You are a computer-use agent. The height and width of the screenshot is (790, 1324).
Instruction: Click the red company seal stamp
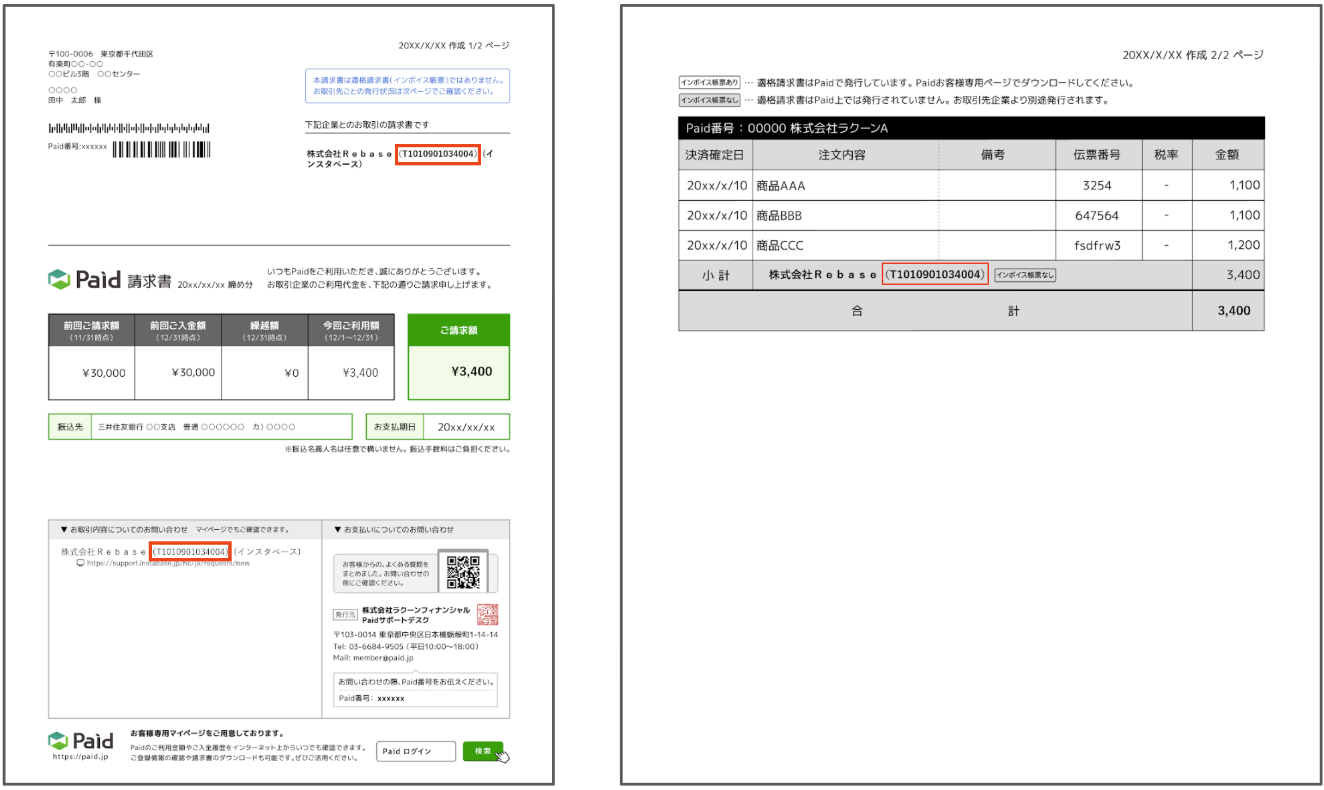click(488, 614)
